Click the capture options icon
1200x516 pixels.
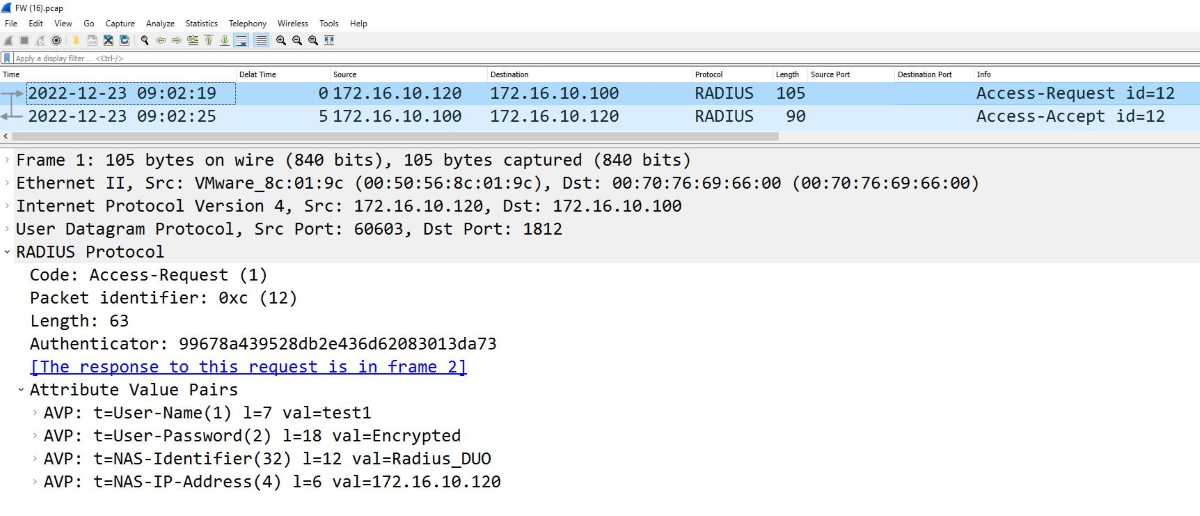point(56,40)
